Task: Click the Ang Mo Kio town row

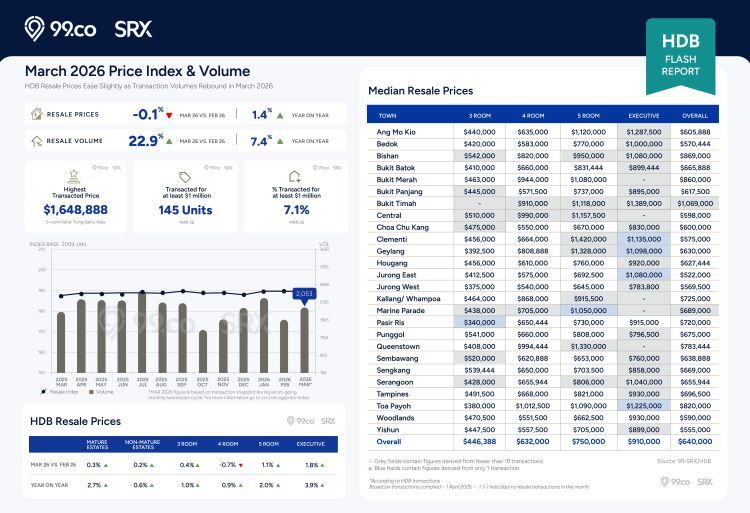Action: click(398, 132)
